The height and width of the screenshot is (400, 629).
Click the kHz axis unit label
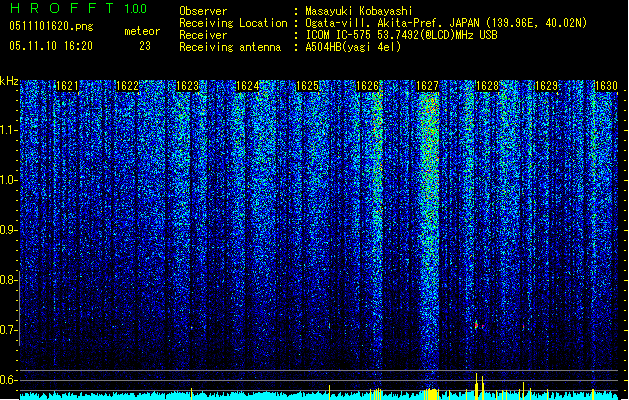9,81
